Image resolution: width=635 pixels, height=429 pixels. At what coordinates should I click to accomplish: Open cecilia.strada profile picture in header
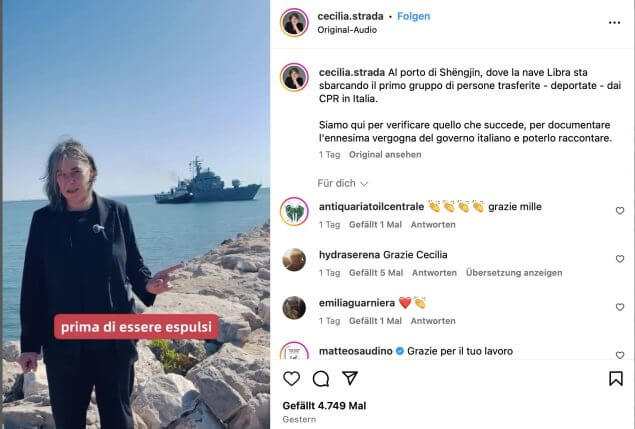click(294, 23)
